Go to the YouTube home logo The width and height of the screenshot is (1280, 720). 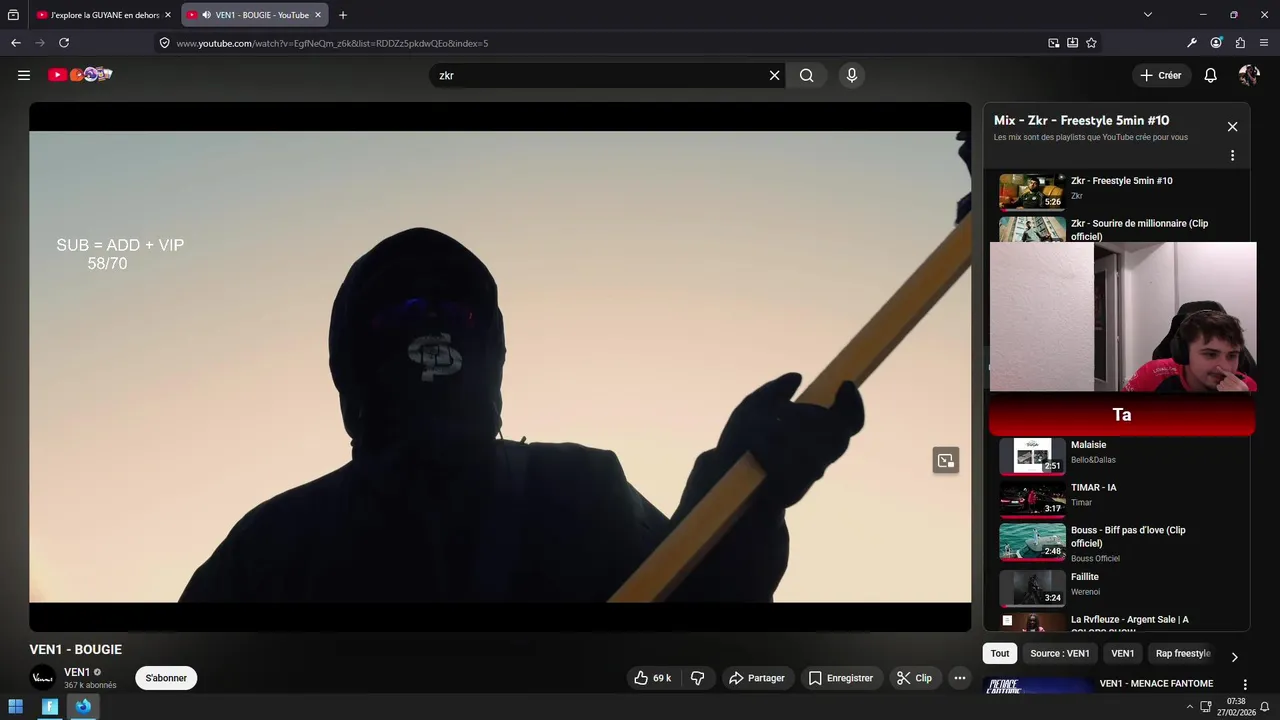pos(80,75)
